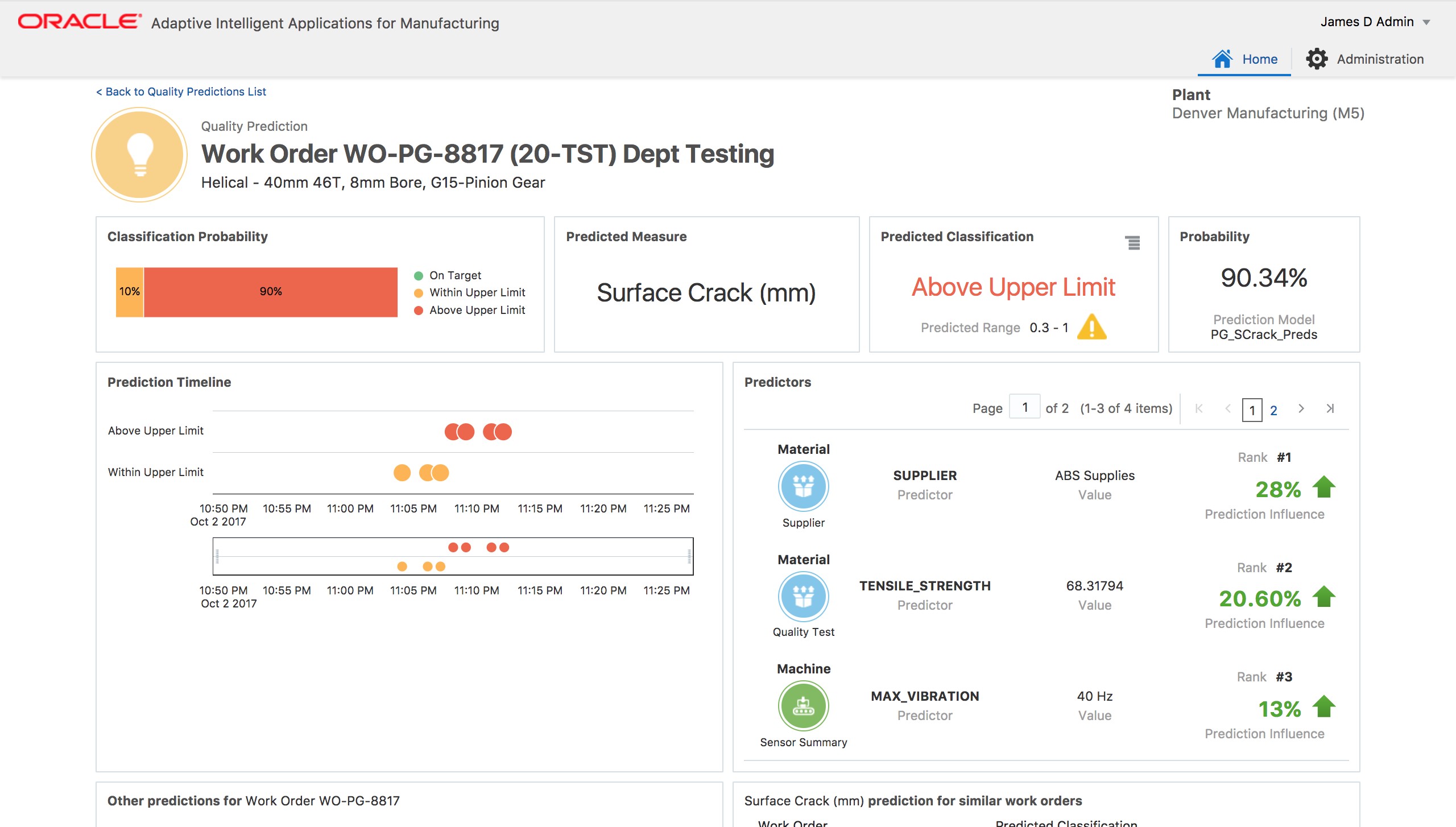Select the On Target legend marker
This screenshot has height=827, width=1456.
click(x=420, y=275)
